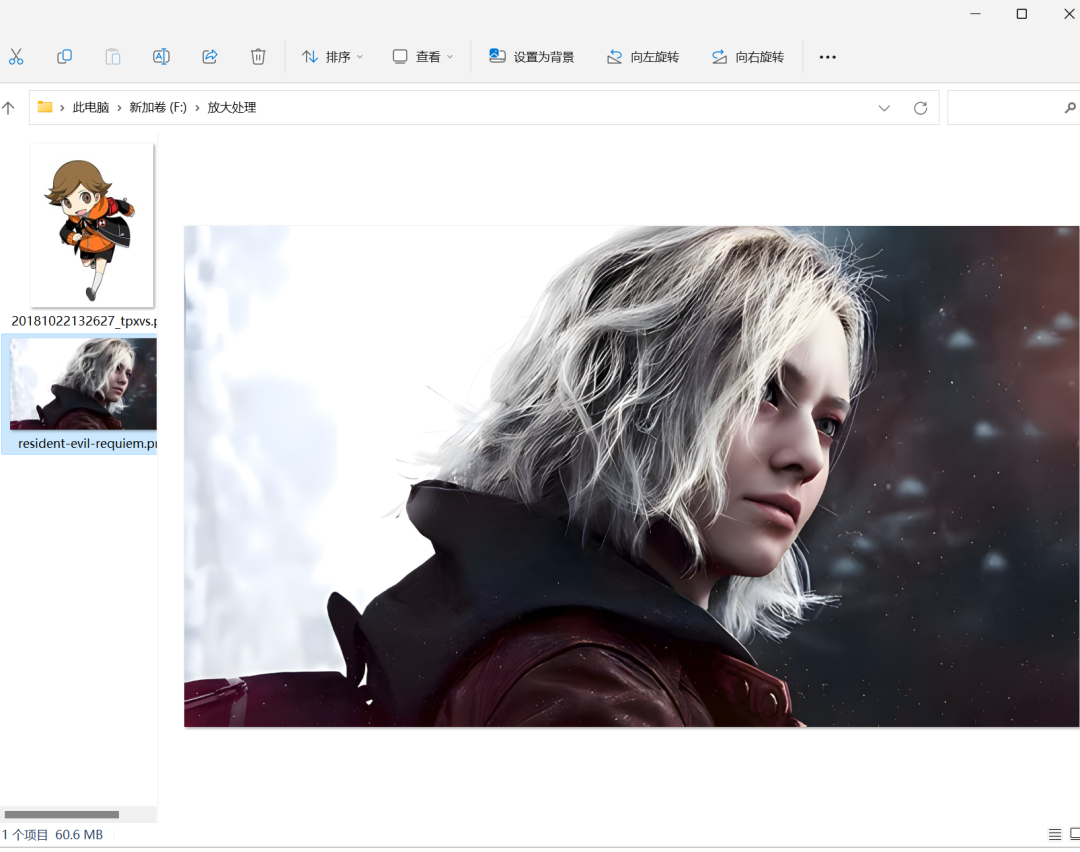The image size is (1080, 852).
Task: Click the Share icon
Action: coord(210,56)
